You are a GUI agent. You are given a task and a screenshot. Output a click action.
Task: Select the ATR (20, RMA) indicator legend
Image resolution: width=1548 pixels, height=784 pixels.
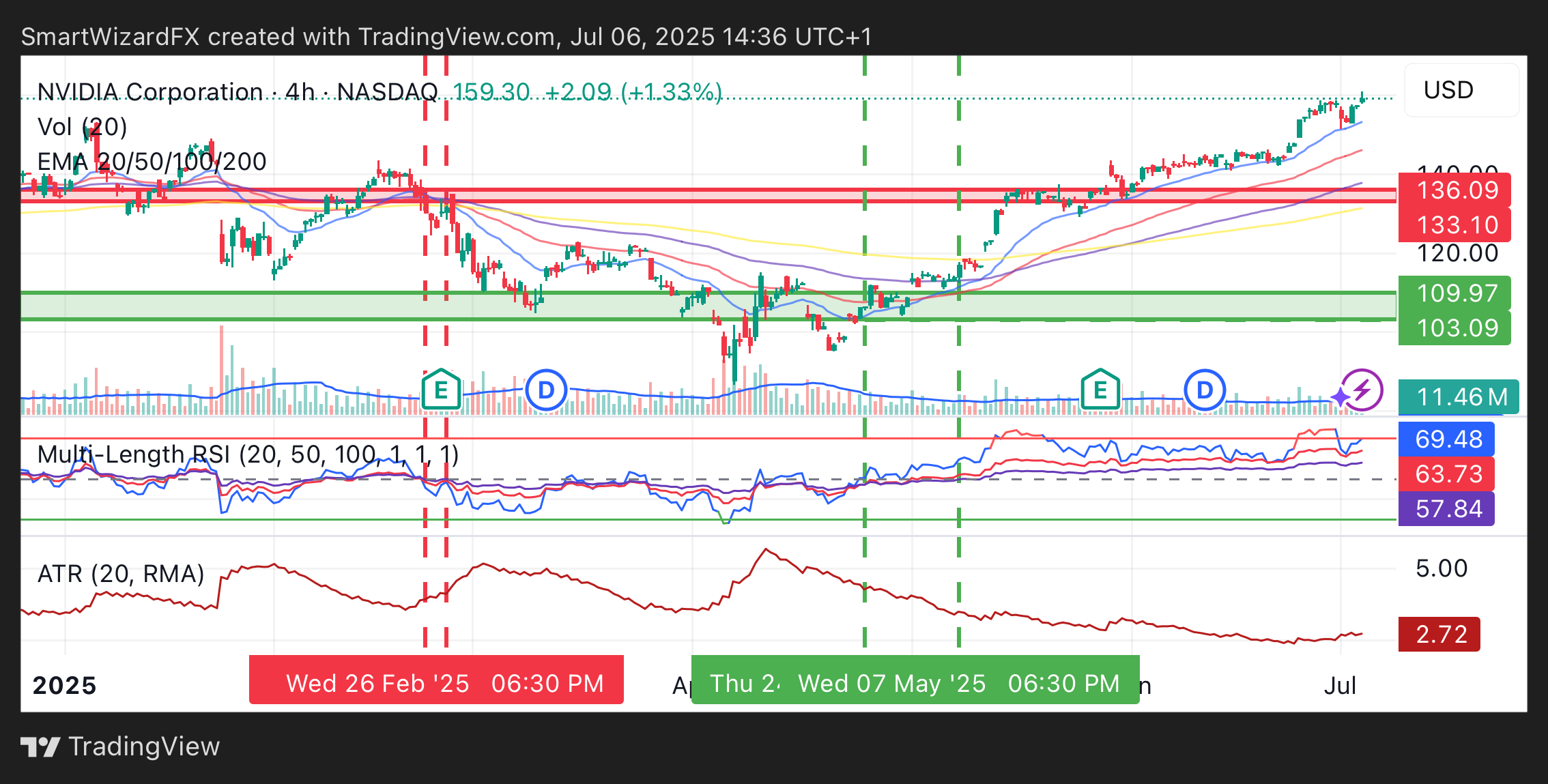(x=121, y=574)
